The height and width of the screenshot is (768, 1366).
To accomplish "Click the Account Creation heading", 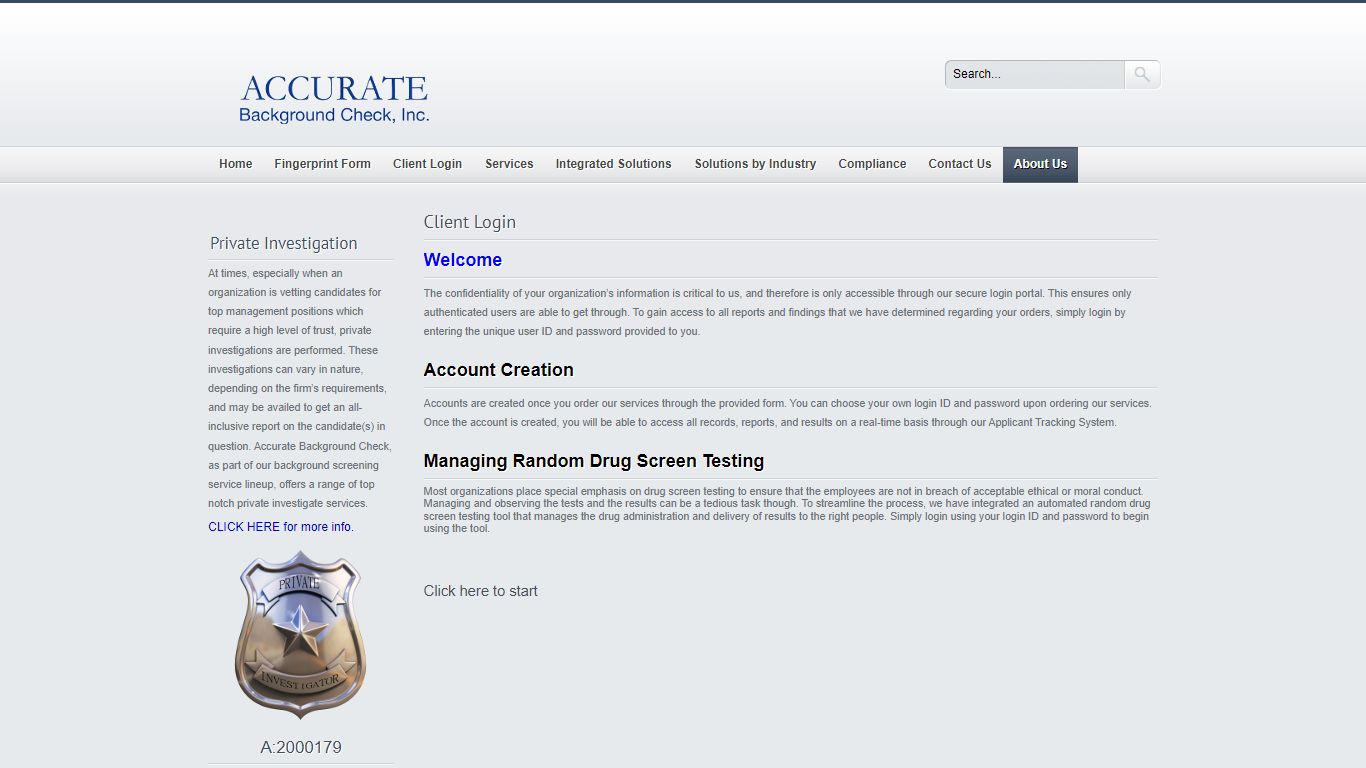I will coord(498,370).
